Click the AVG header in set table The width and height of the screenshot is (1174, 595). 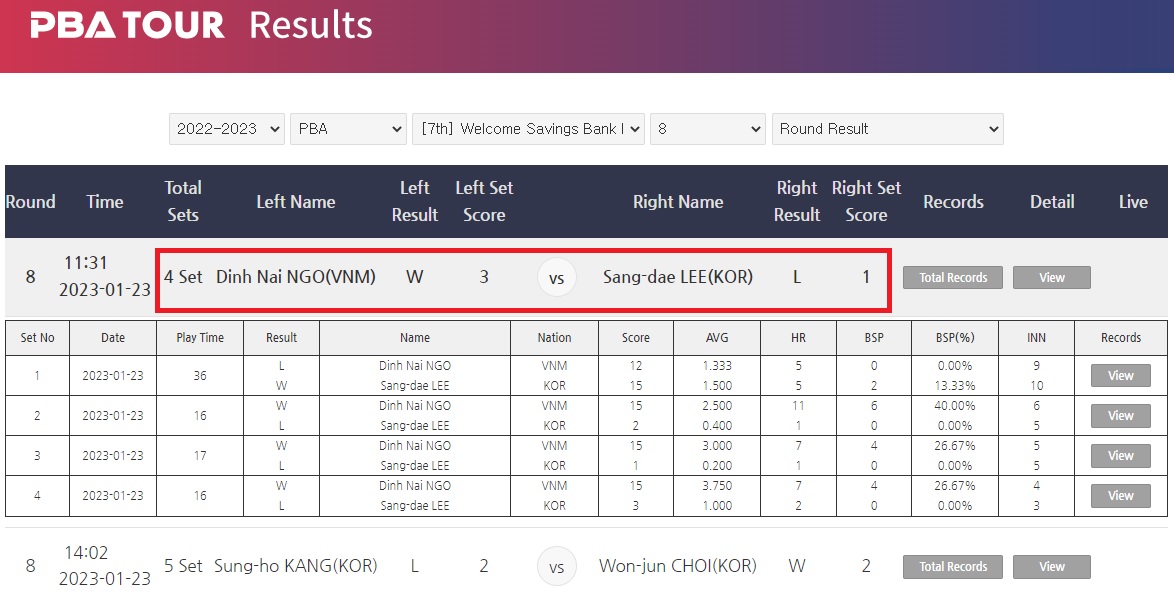[x=717, y=338]
